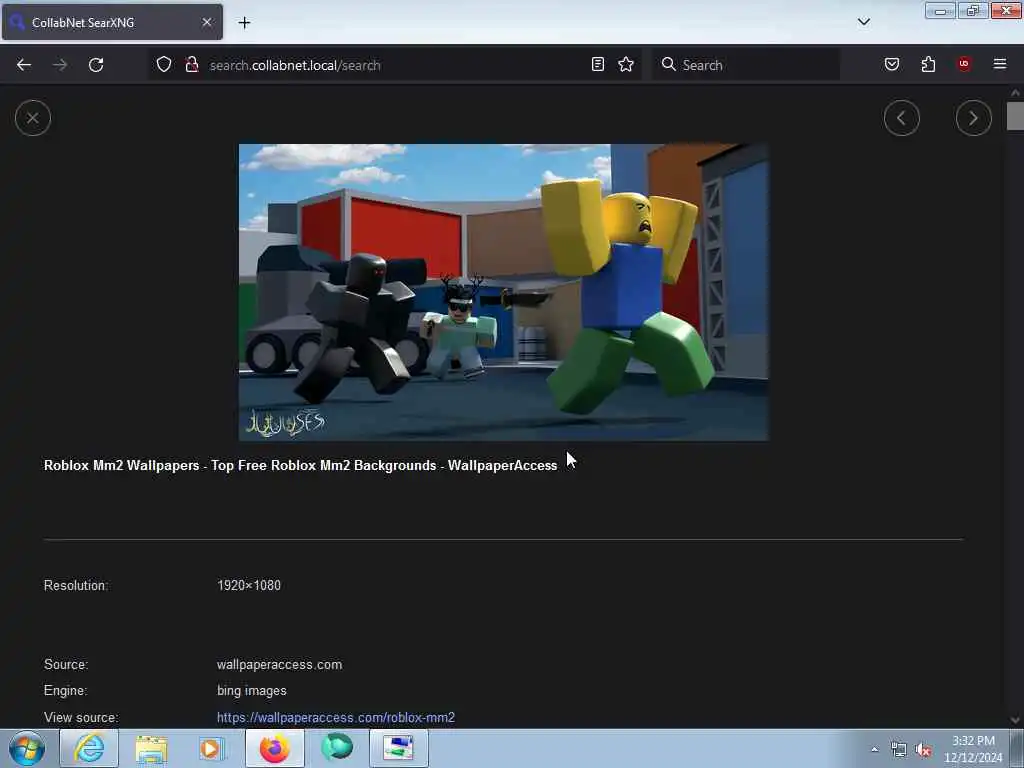The height and width of the screenshot is (768, 1024).
Task: List all tabs dropdown arrow
Action: (864, 22)
